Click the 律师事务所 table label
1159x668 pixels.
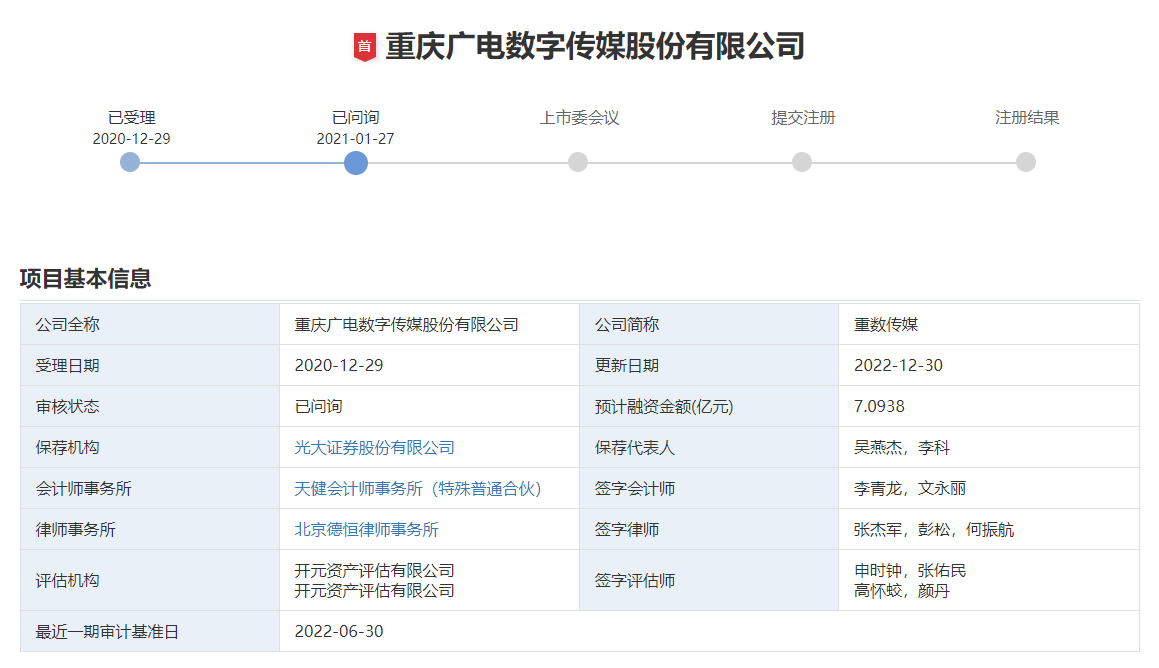pyautogui.click(x=75, y=530)
